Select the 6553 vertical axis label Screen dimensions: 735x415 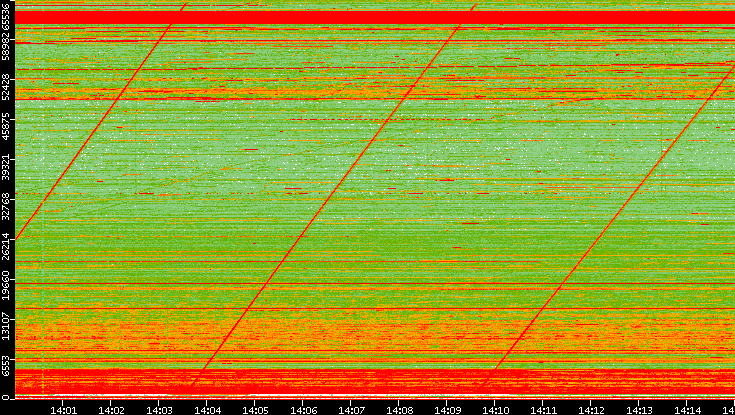tap(5, 365)
